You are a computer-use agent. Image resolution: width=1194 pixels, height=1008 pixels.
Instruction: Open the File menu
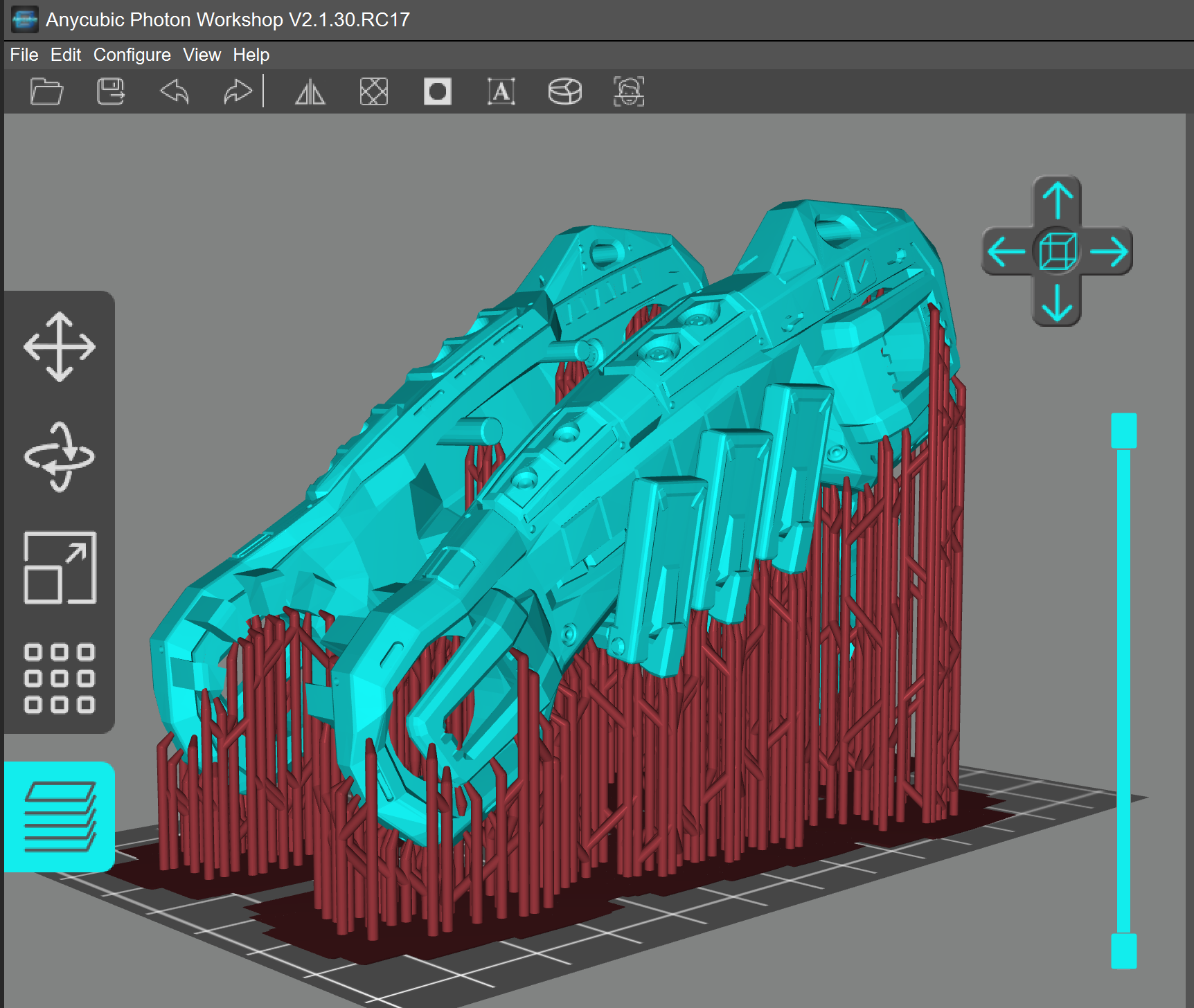[24, 55]
